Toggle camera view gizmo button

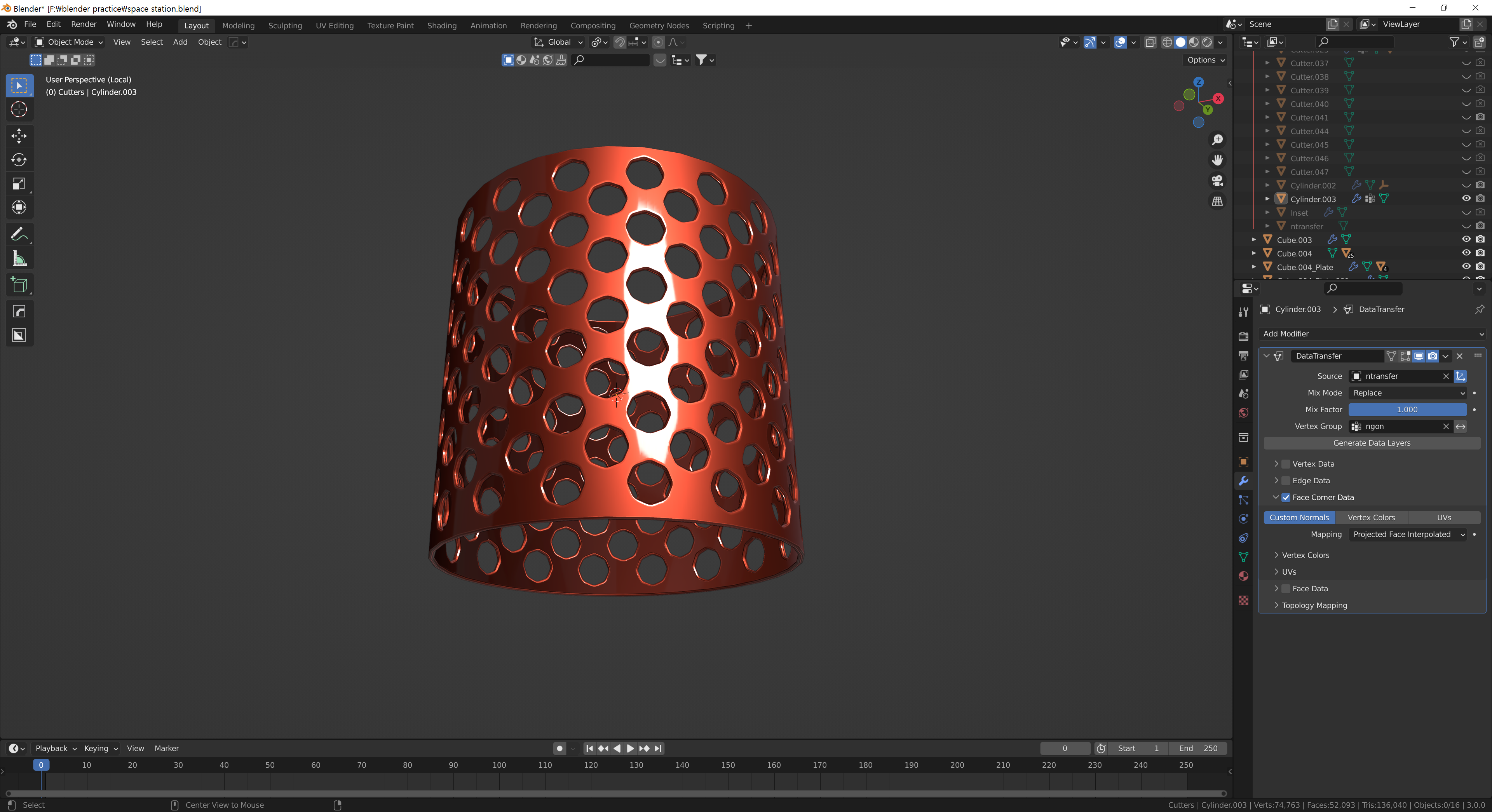[1217, 181]
